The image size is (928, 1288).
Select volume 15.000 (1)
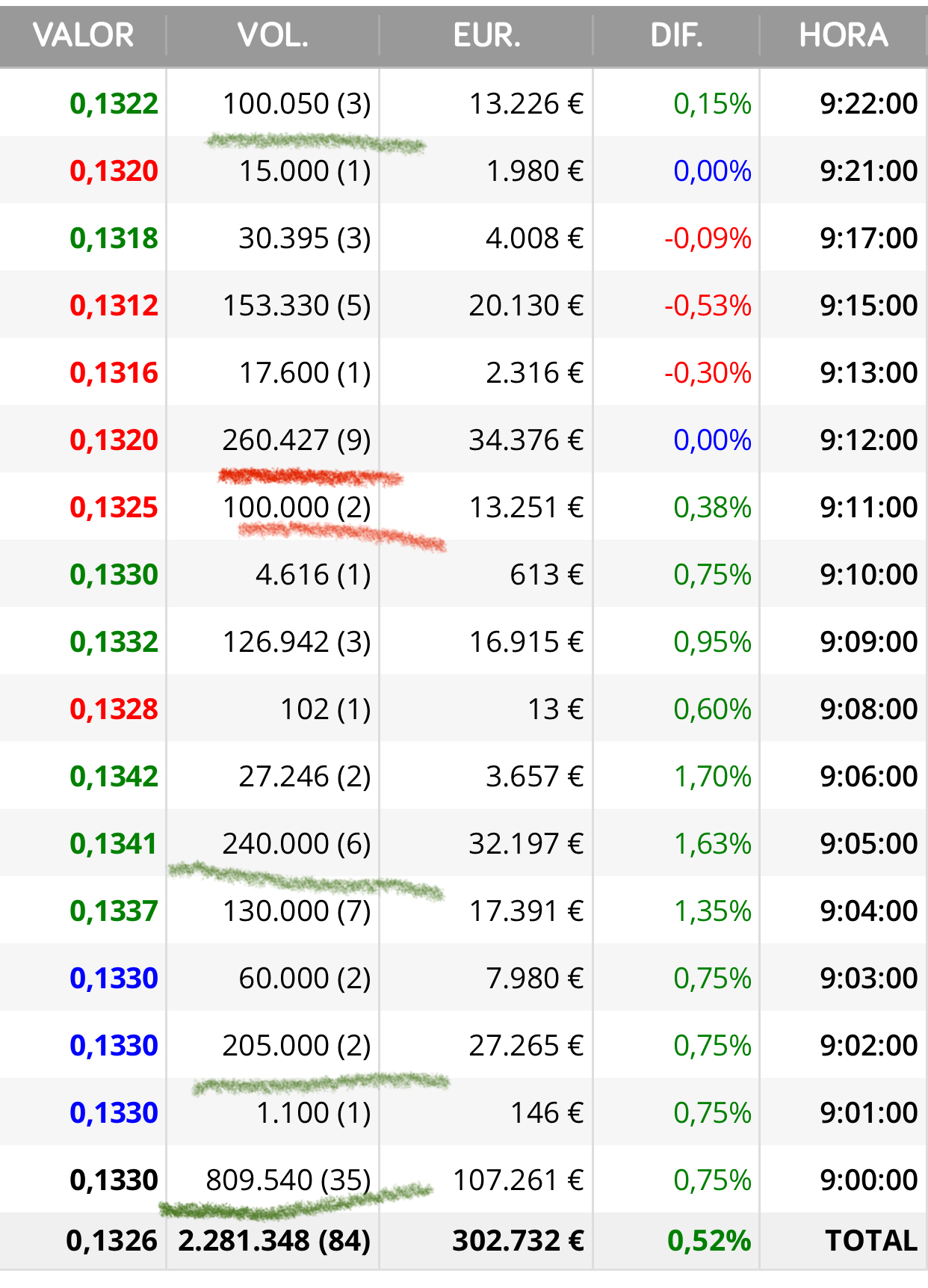pyautogui.click(x=305, y=171)
